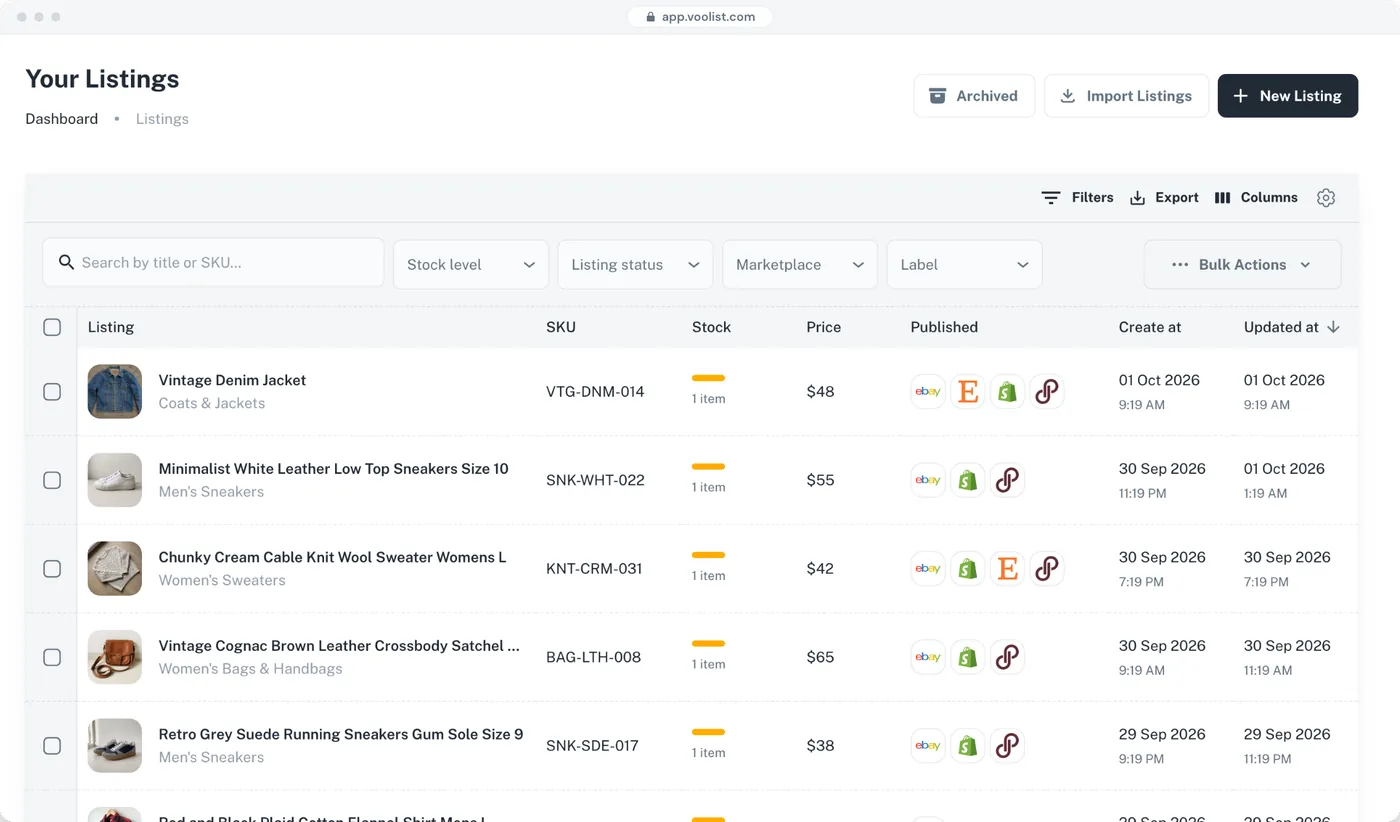The height and width of the screenshot is (822, 1400).
Task: Click the Shopify icon in Vintage Denim Jacket row
Action: [x=1007, y=392]
